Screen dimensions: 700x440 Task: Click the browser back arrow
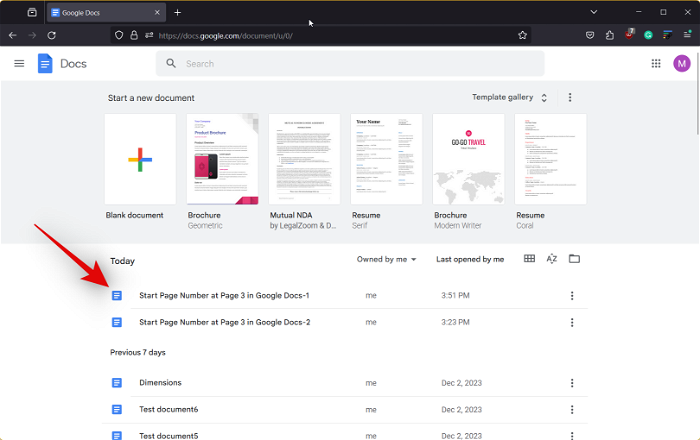(x=12, y=35)
